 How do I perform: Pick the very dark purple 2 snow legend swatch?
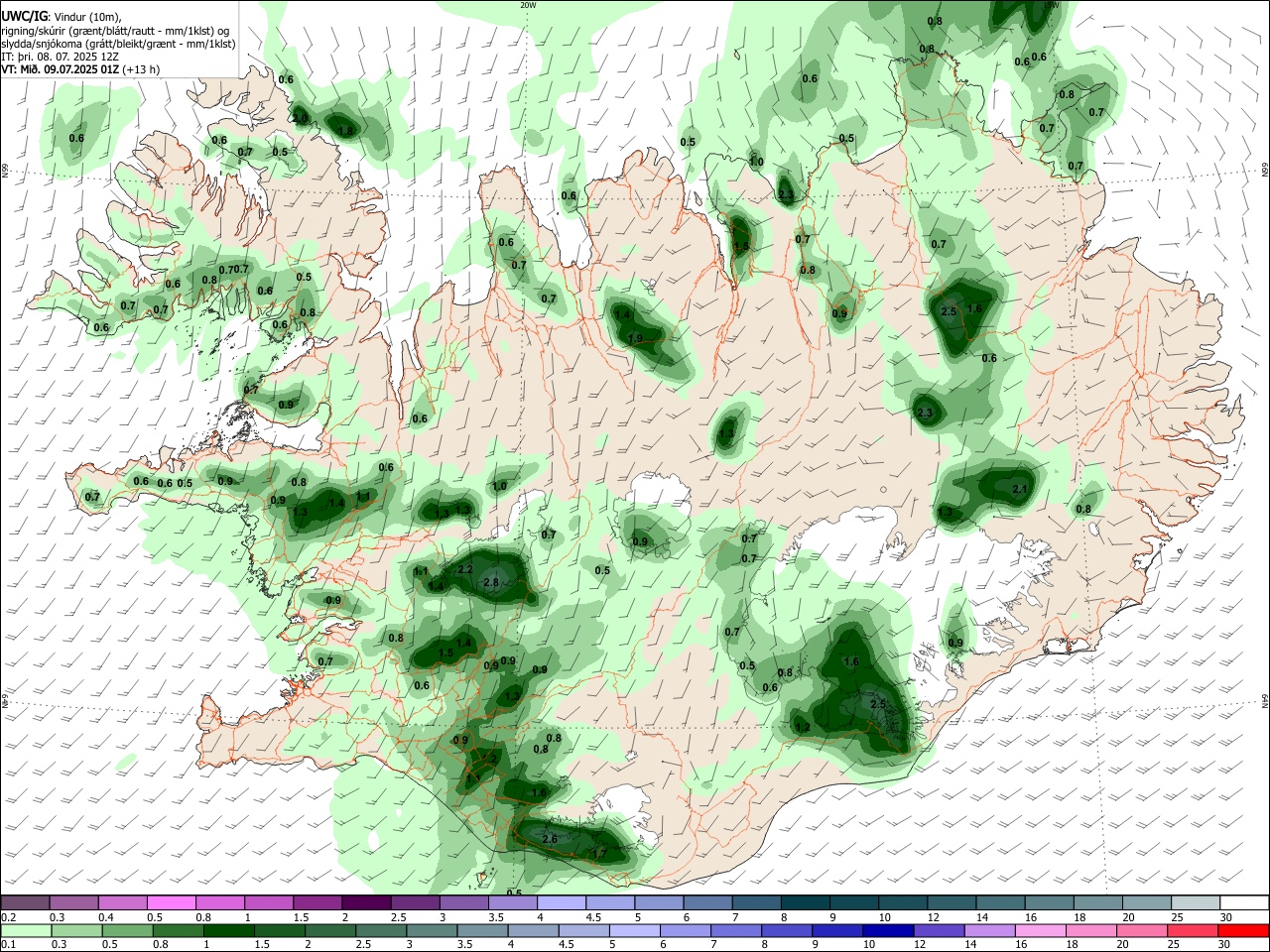click(x=366, y=902)
